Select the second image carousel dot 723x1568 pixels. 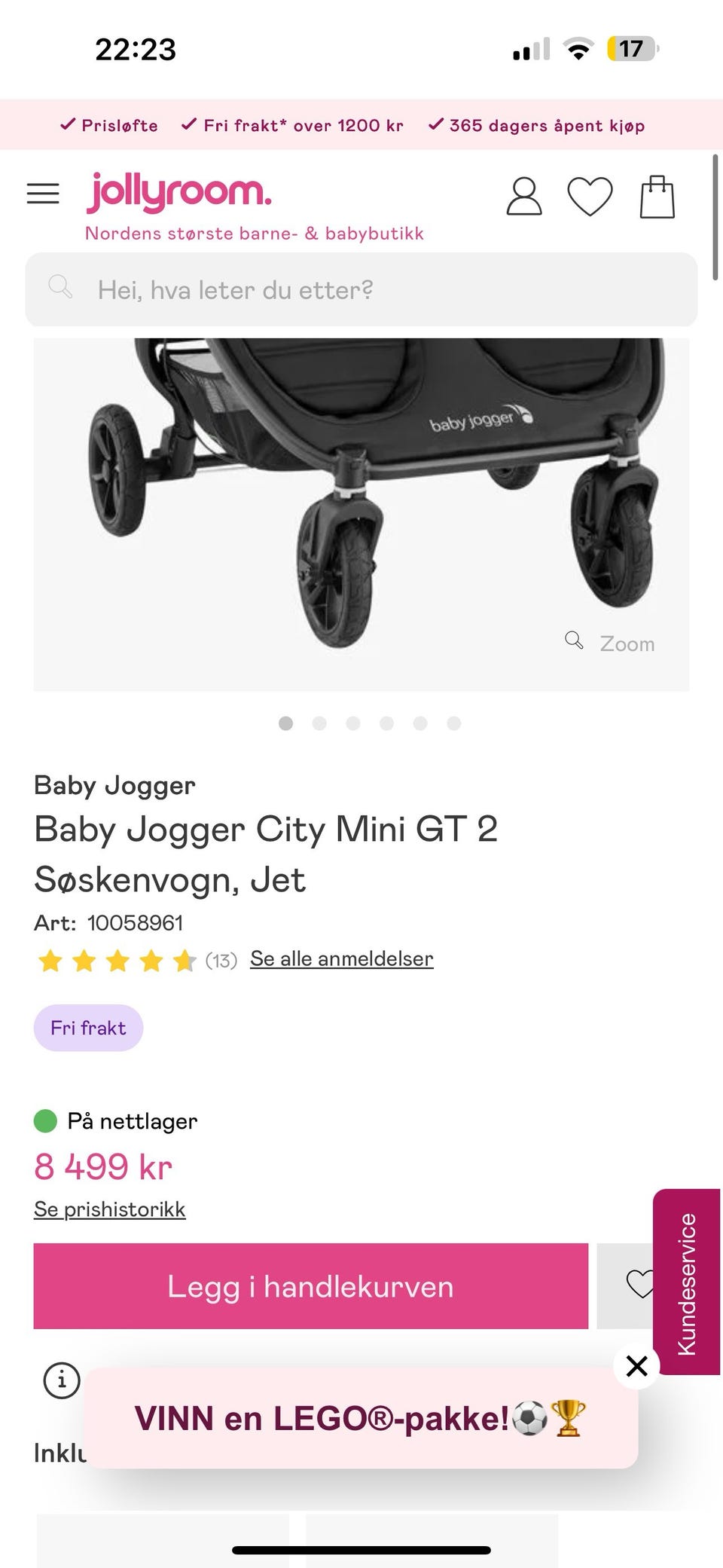pos(319,723)
